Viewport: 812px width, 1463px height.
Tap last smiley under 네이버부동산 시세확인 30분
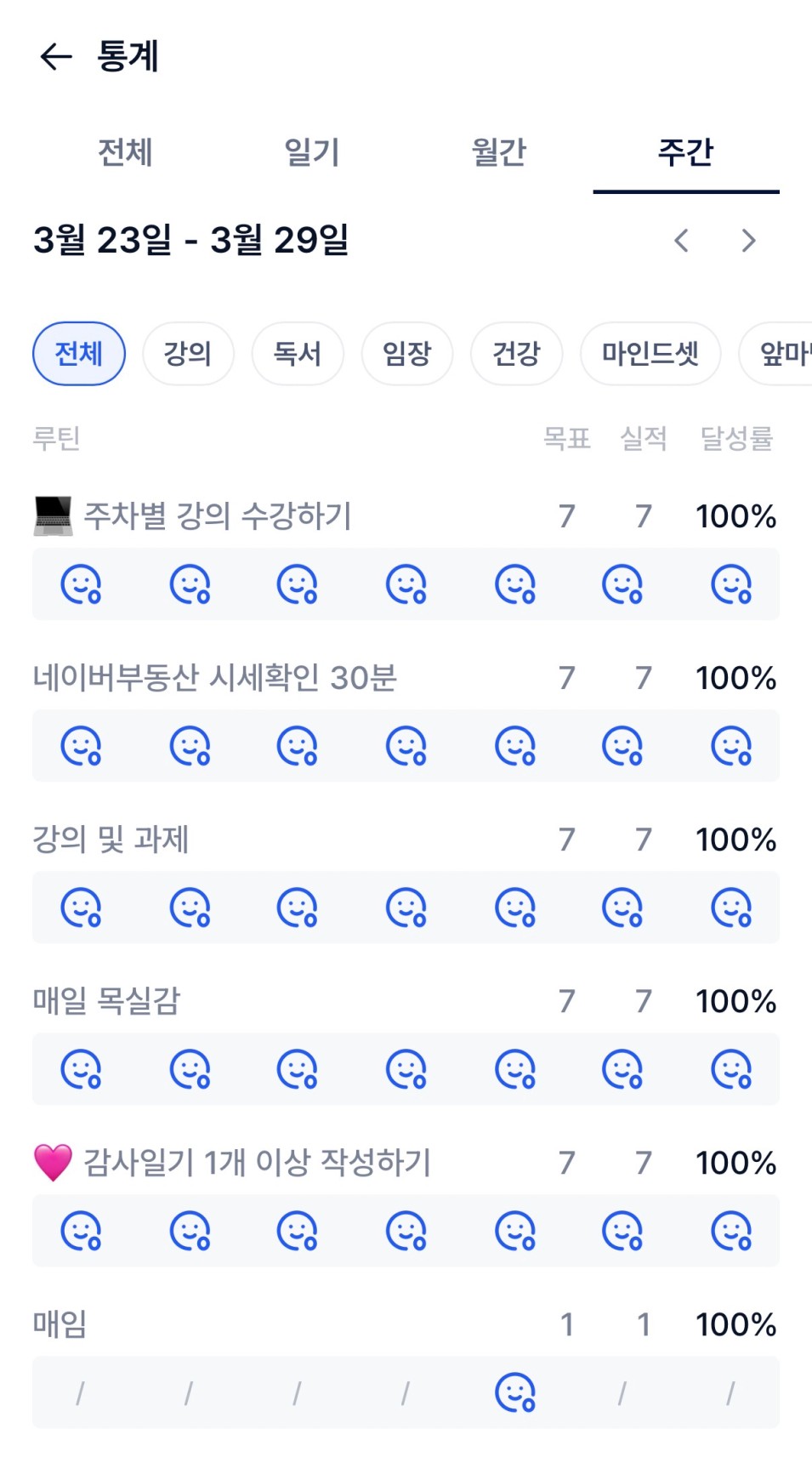731,746
